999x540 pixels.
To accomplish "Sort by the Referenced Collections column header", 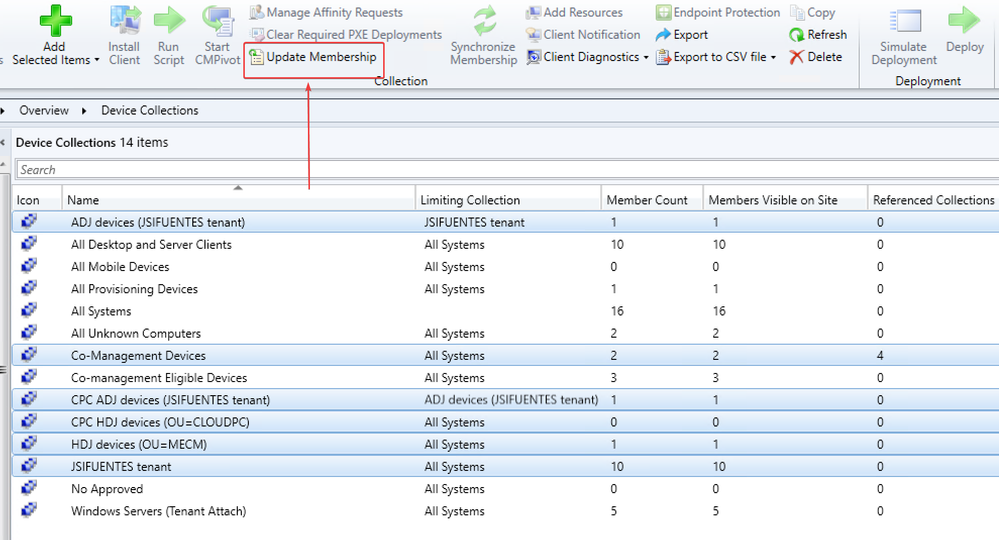I will click(x=933, y=199).
